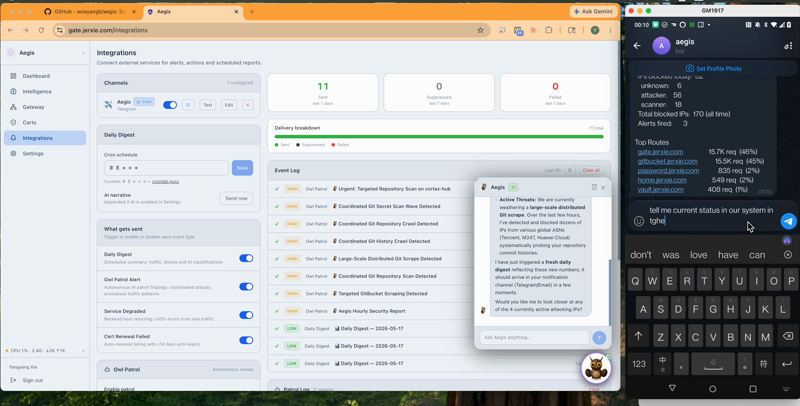Open gate.jerxie.com link in Telegram message

660,151
